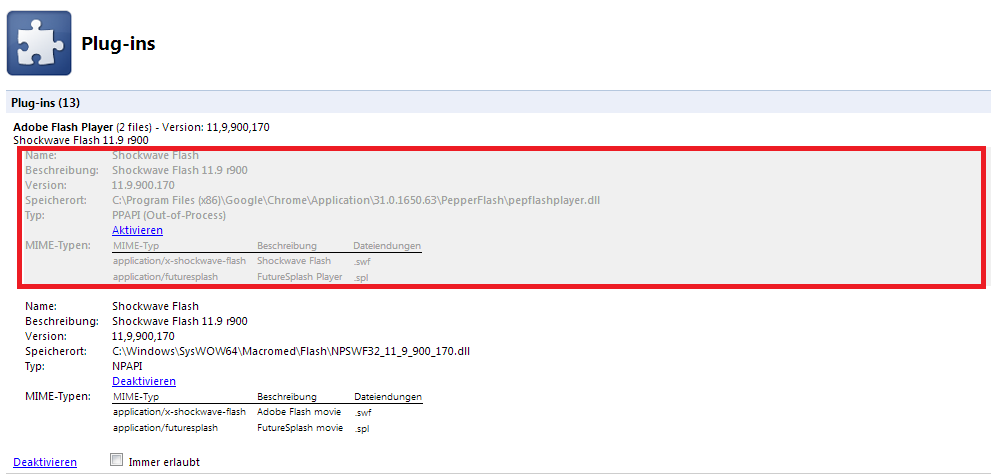Click Adobe Flash movie description cell
Image resolution: width=991 pixels, height=475 pixels.
(x=300, y=412)
